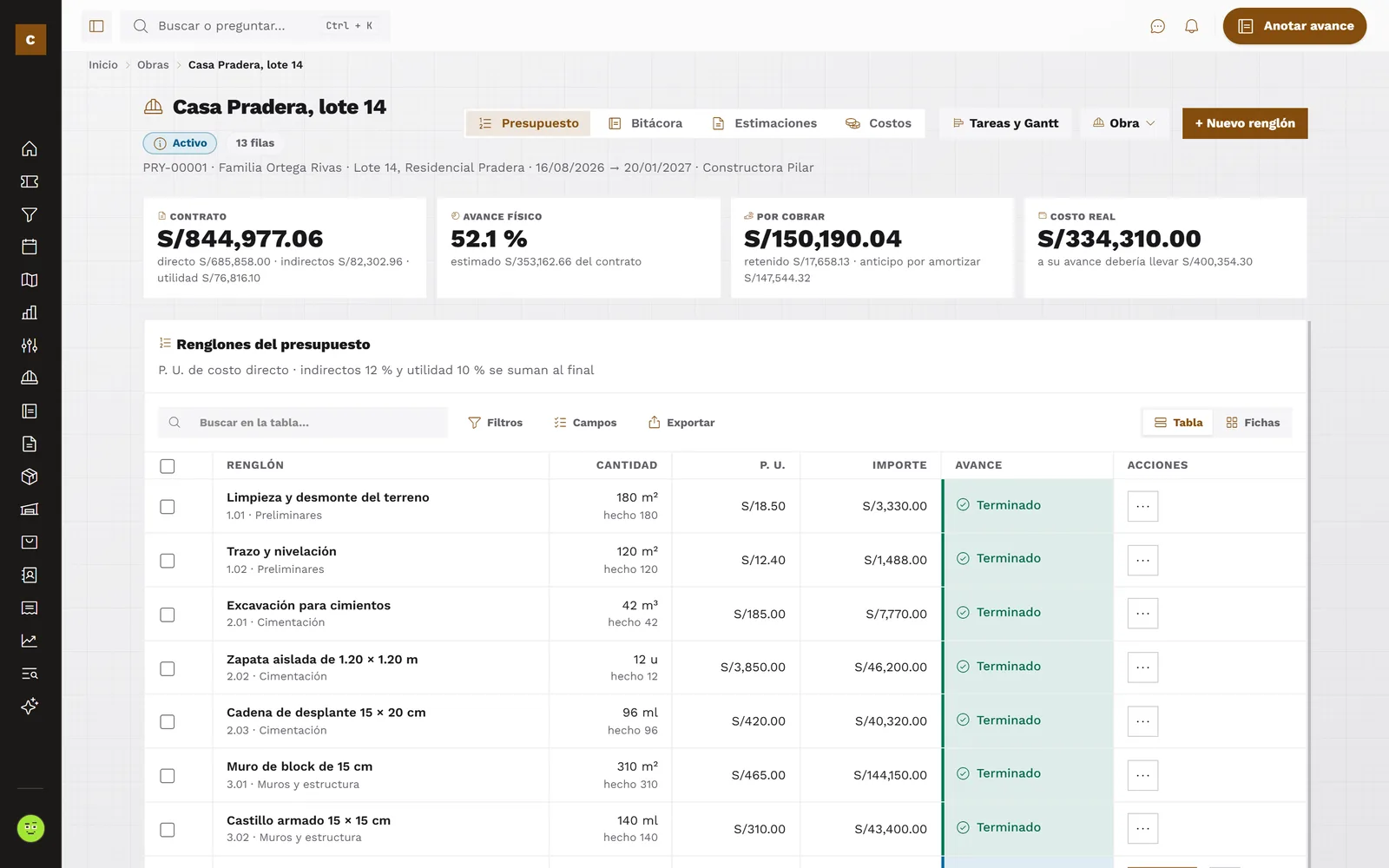Open the Campos column chooser
1389x868 pixels.
(585, 423)
